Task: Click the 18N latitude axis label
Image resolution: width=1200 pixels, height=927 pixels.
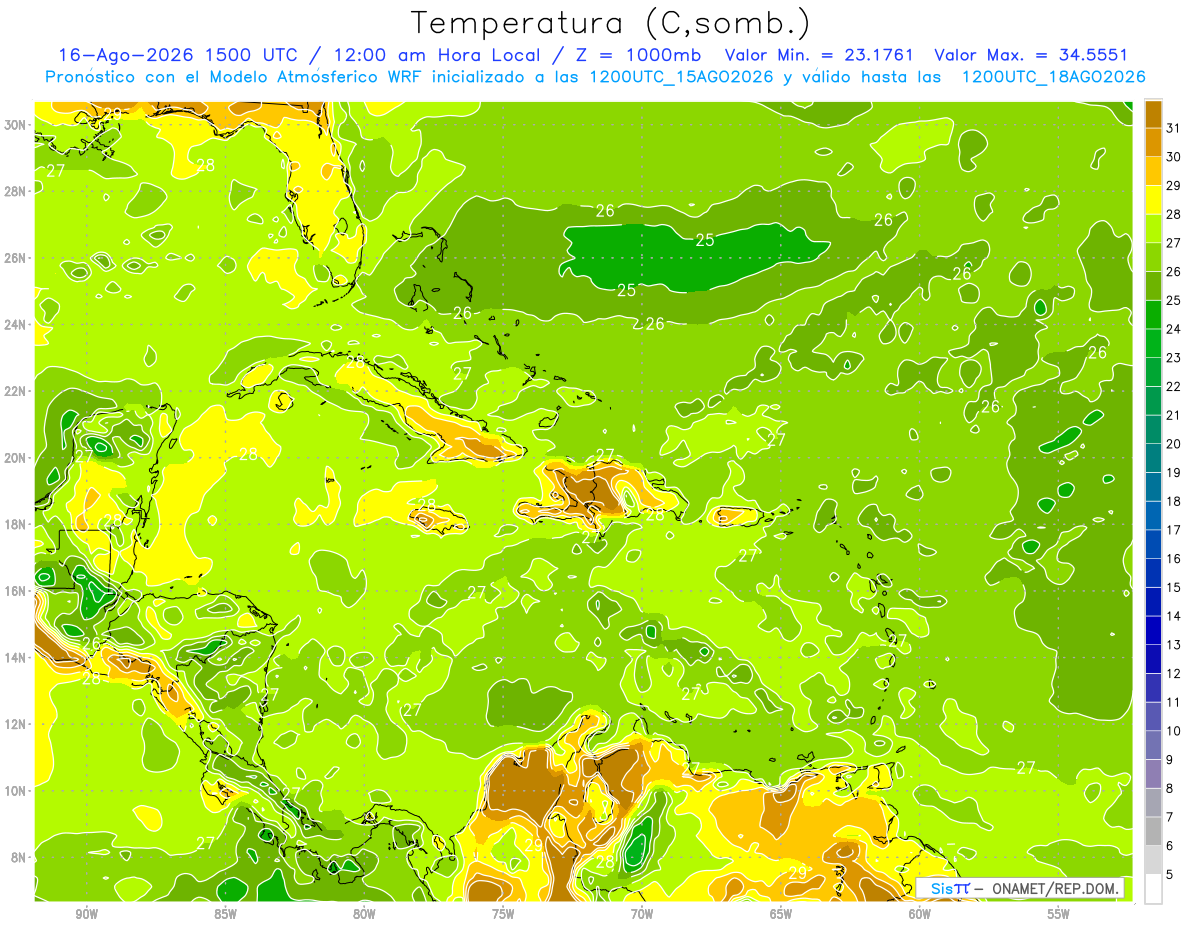Action: pos(15,524)
